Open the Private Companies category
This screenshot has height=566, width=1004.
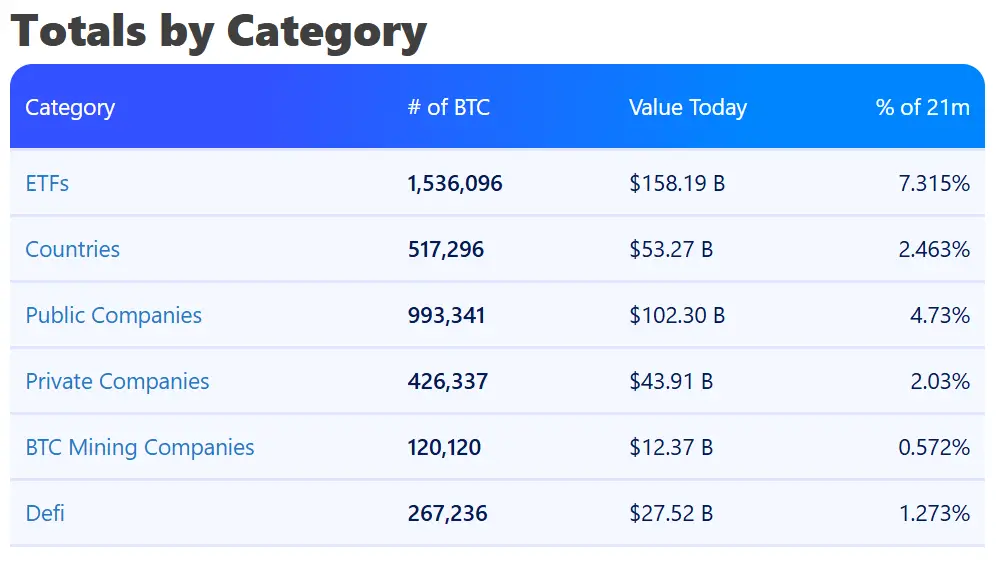point(117,382)
